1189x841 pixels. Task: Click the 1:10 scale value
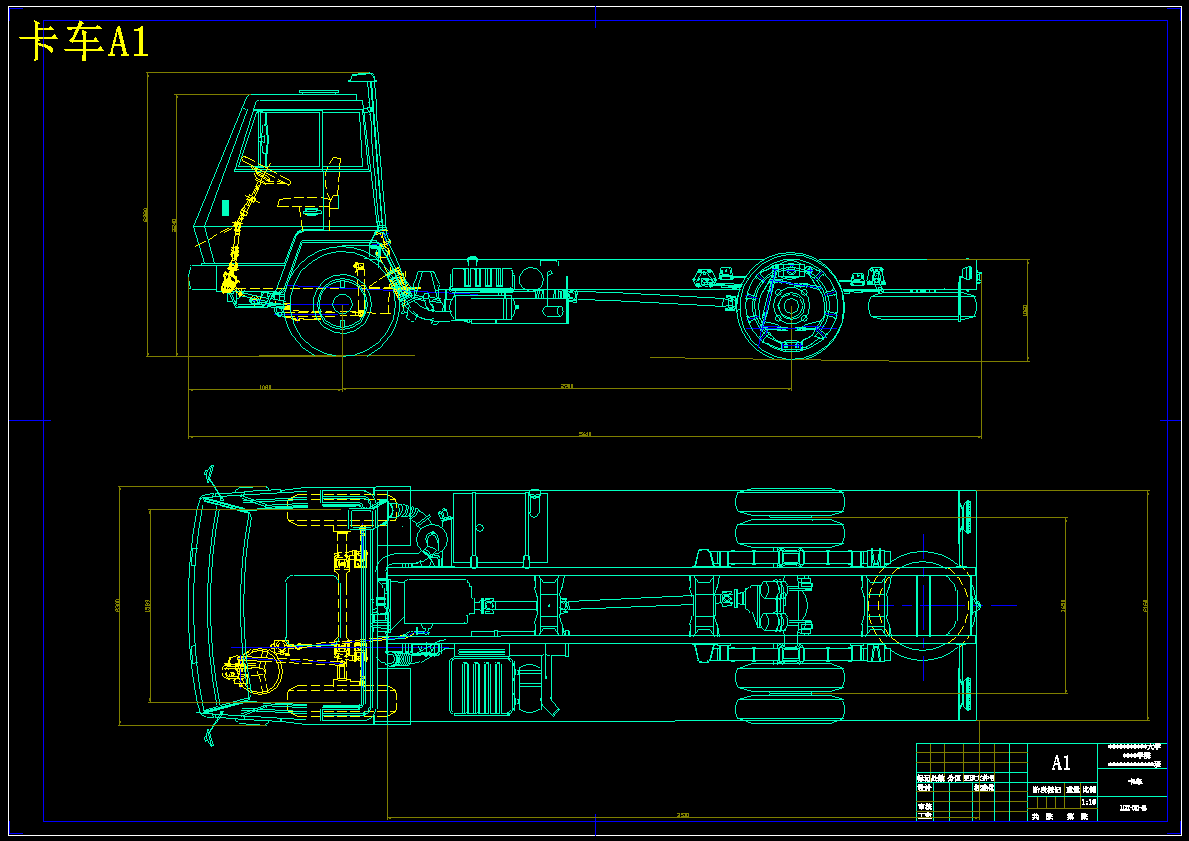click(1088, 802)
